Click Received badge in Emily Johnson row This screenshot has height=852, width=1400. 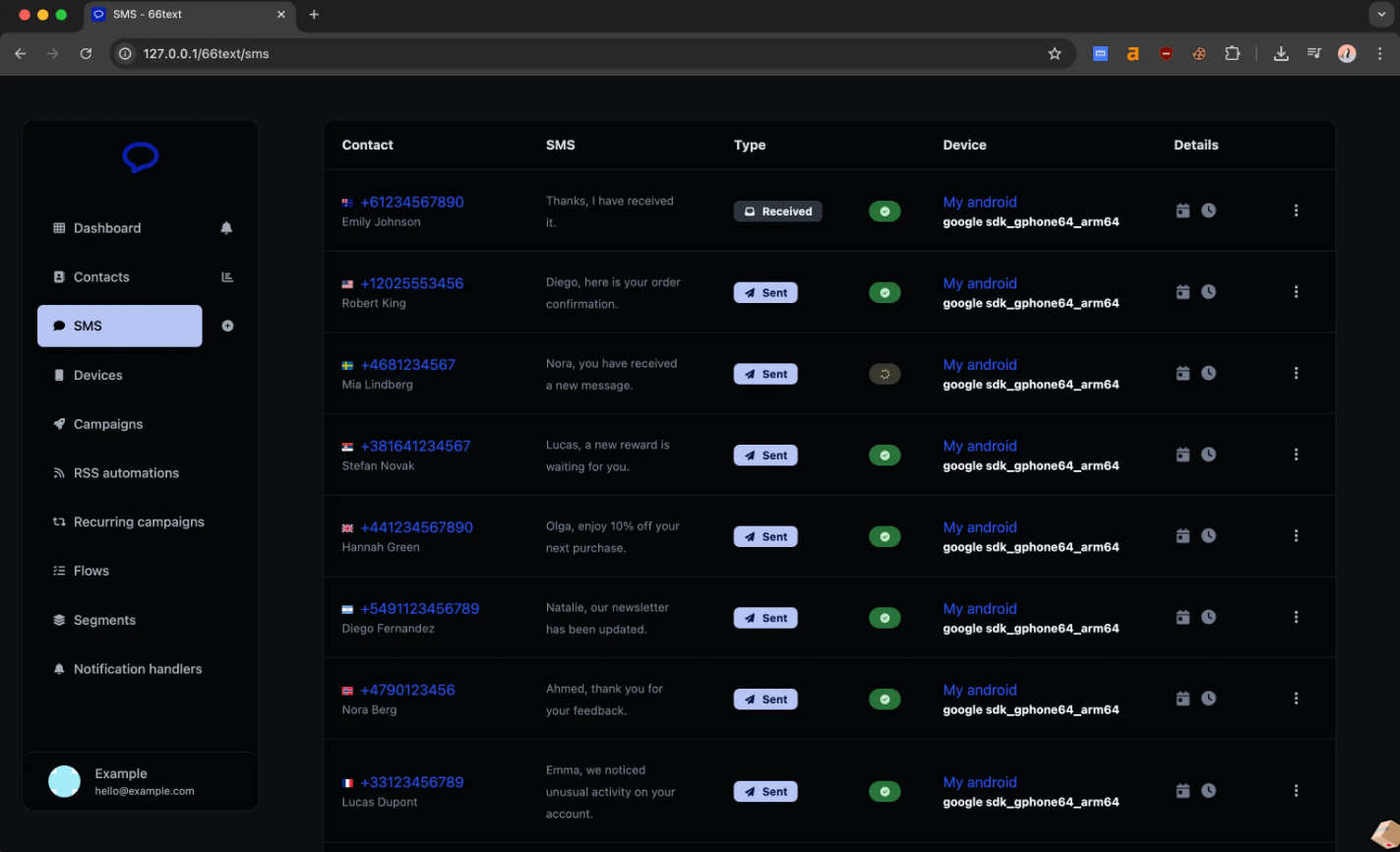pos(777,212)
